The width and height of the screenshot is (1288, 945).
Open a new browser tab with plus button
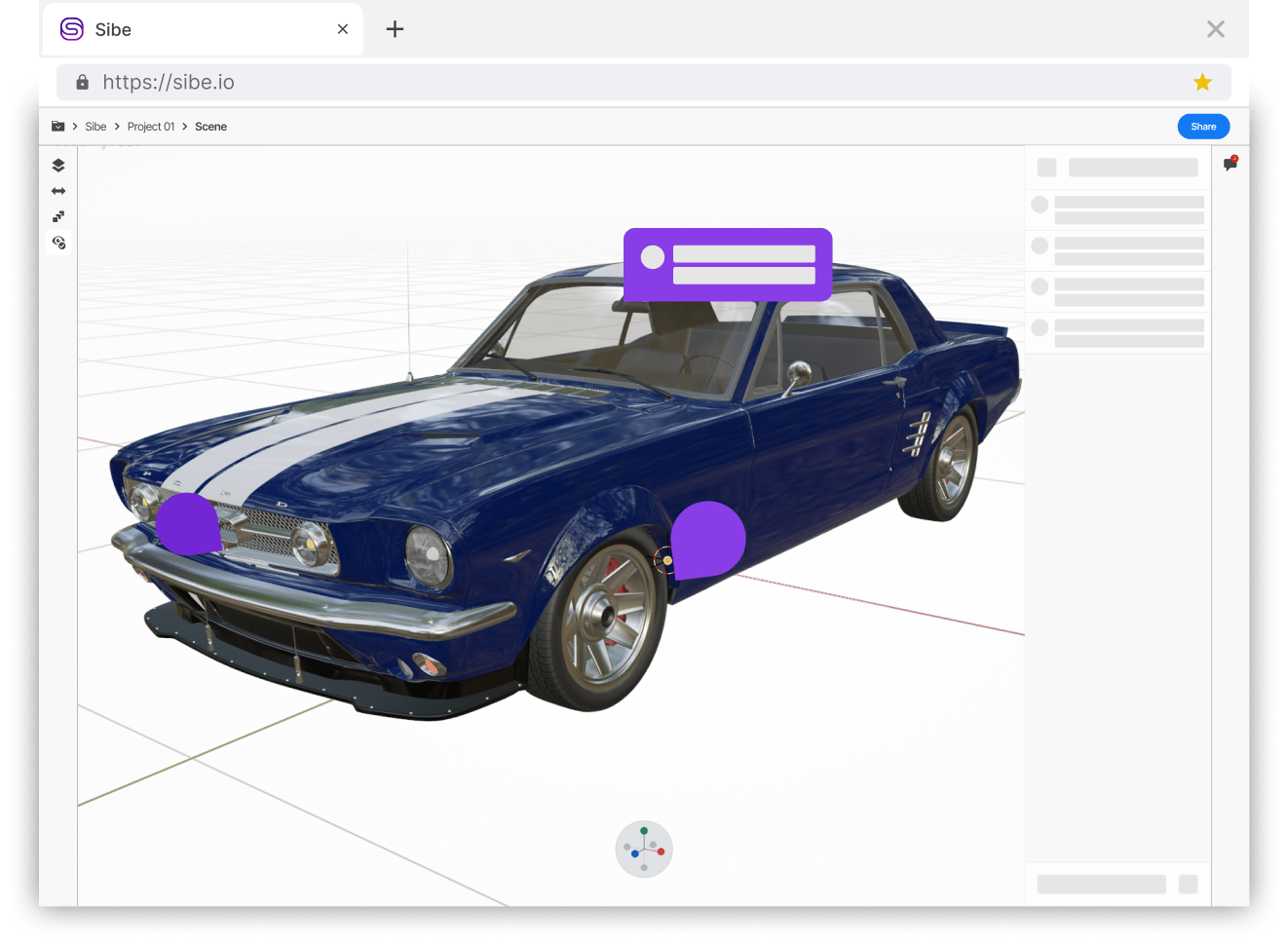[395, 29]
